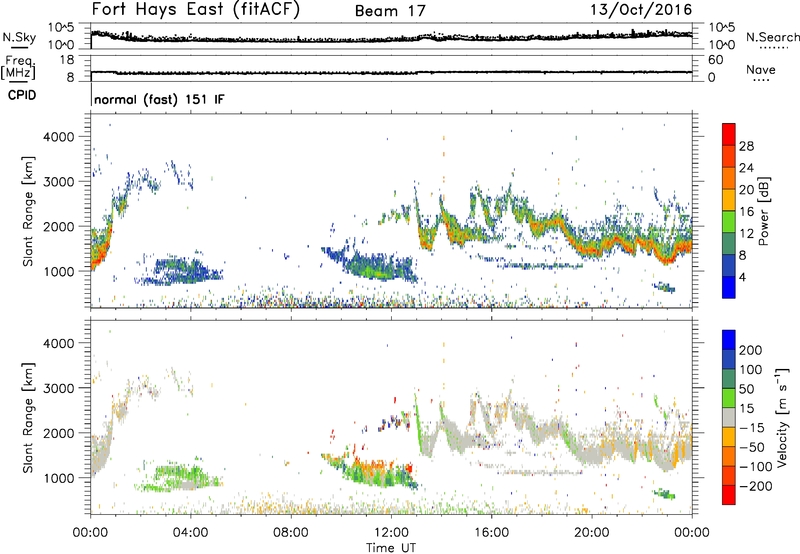
Task: Select the "08:00" time axis label
Action: click(x=291, y=533)
